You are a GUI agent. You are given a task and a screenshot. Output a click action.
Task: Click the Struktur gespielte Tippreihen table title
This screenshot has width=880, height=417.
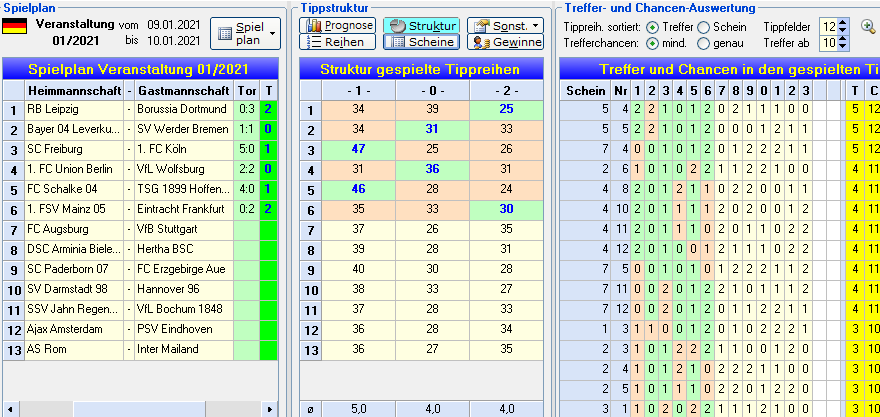tap(421, 69)
